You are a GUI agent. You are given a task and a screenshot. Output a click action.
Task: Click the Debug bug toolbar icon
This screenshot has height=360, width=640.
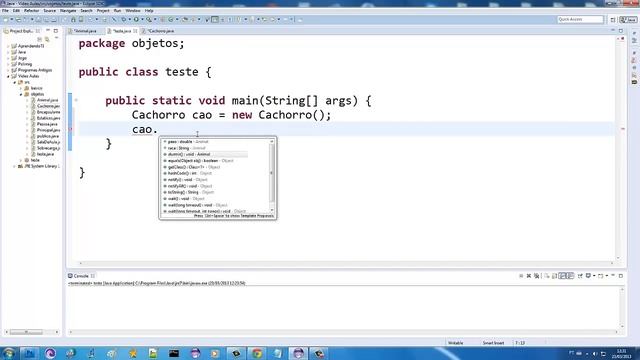pos(124,20)
